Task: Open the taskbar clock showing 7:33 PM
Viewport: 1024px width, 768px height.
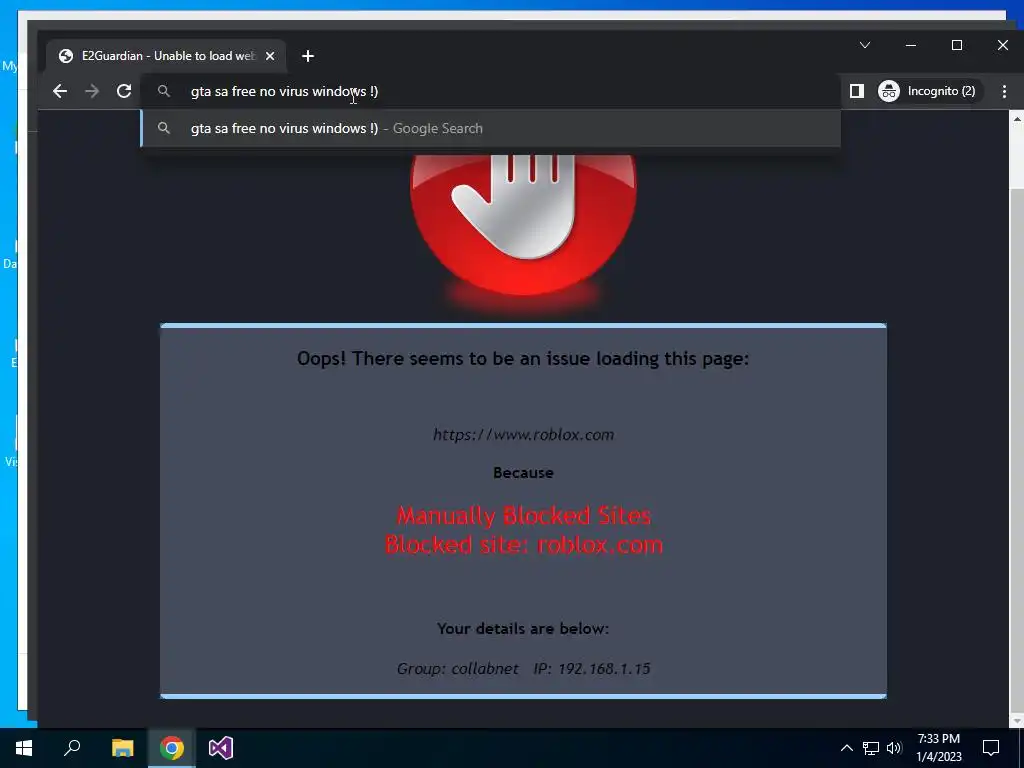Action: point(938,748)
